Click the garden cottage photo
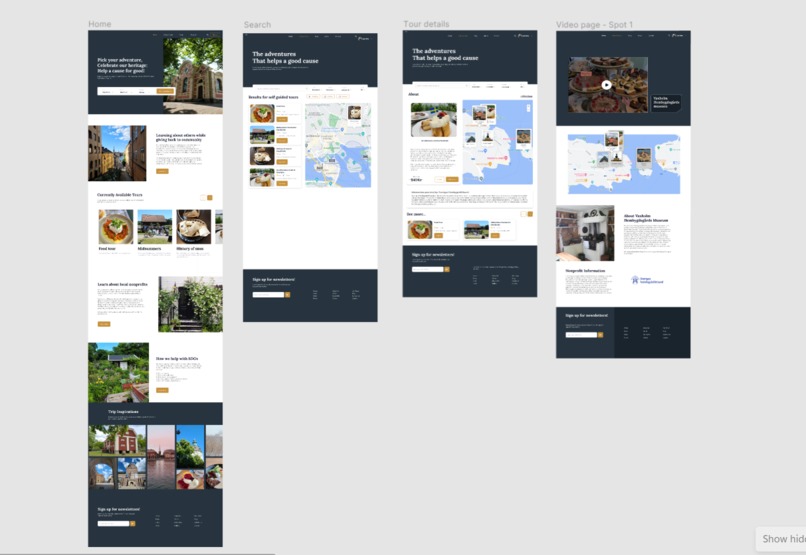The height and width of the screenshot is (555, 806). [119, 373]
